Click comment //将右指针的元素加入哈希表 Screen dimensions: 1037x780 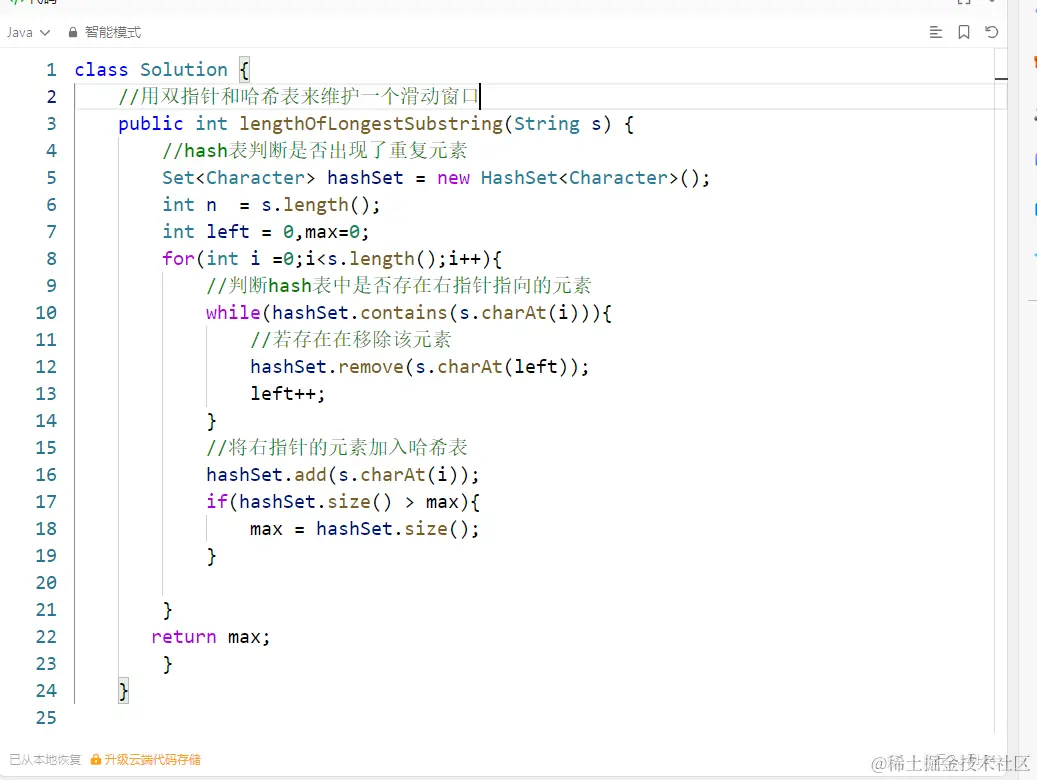(337, 448)
